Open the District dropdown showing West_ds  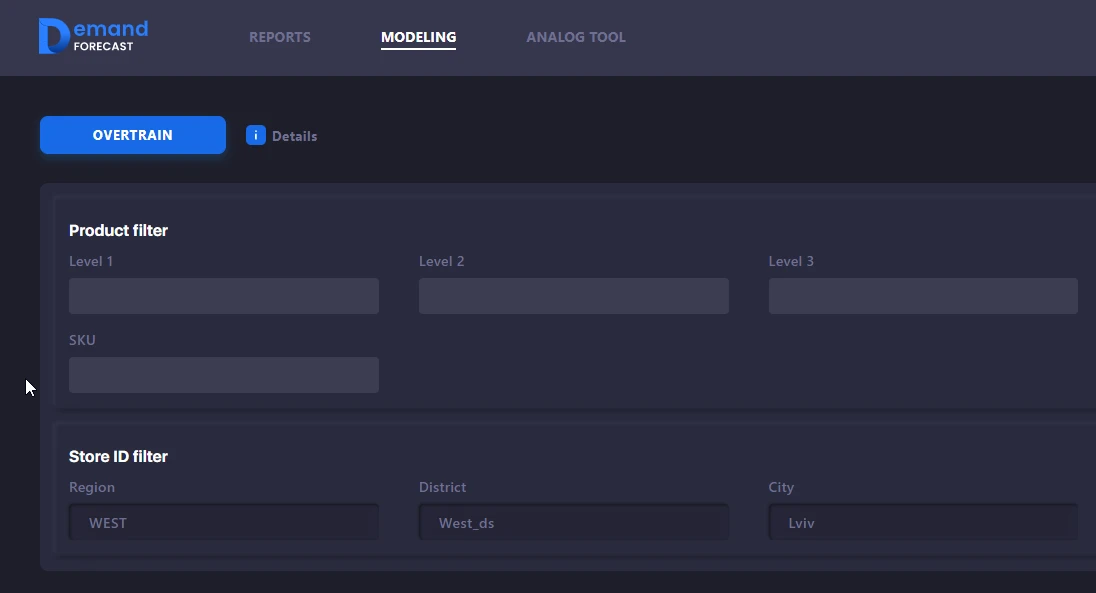(574, 522)
